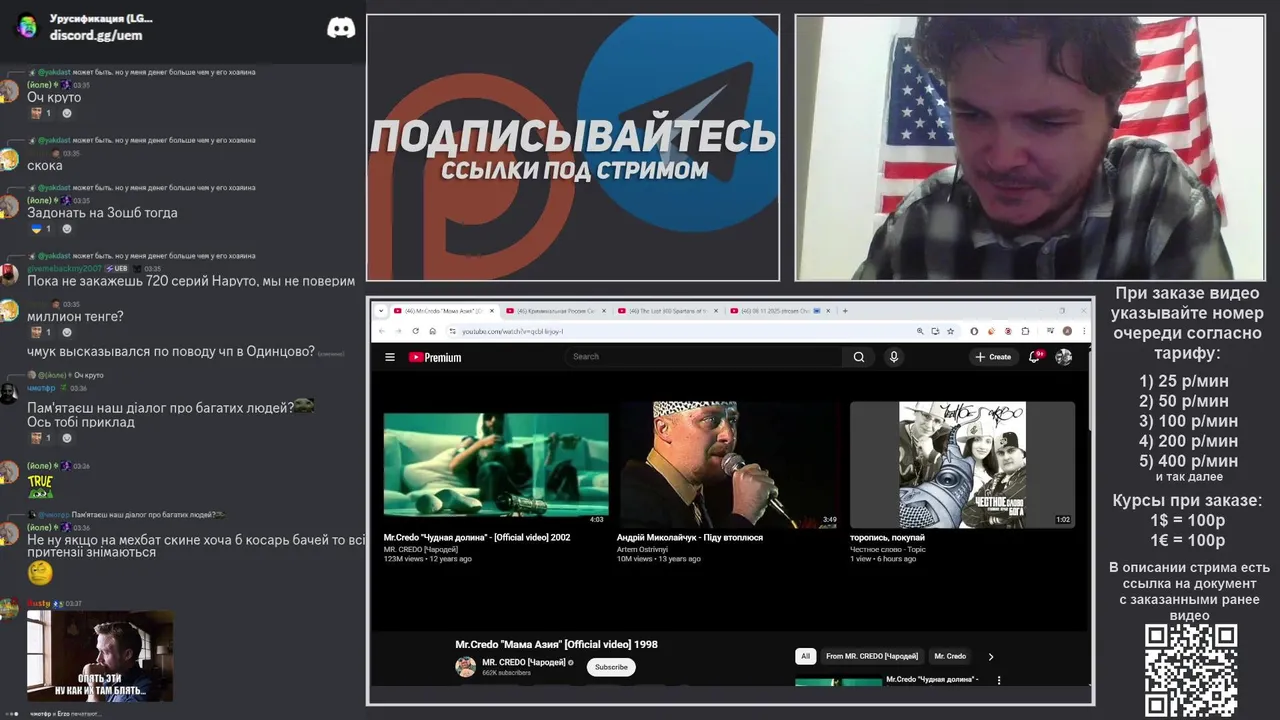Click the browser home icon
1280x720 pixels.
coord(432,331)
